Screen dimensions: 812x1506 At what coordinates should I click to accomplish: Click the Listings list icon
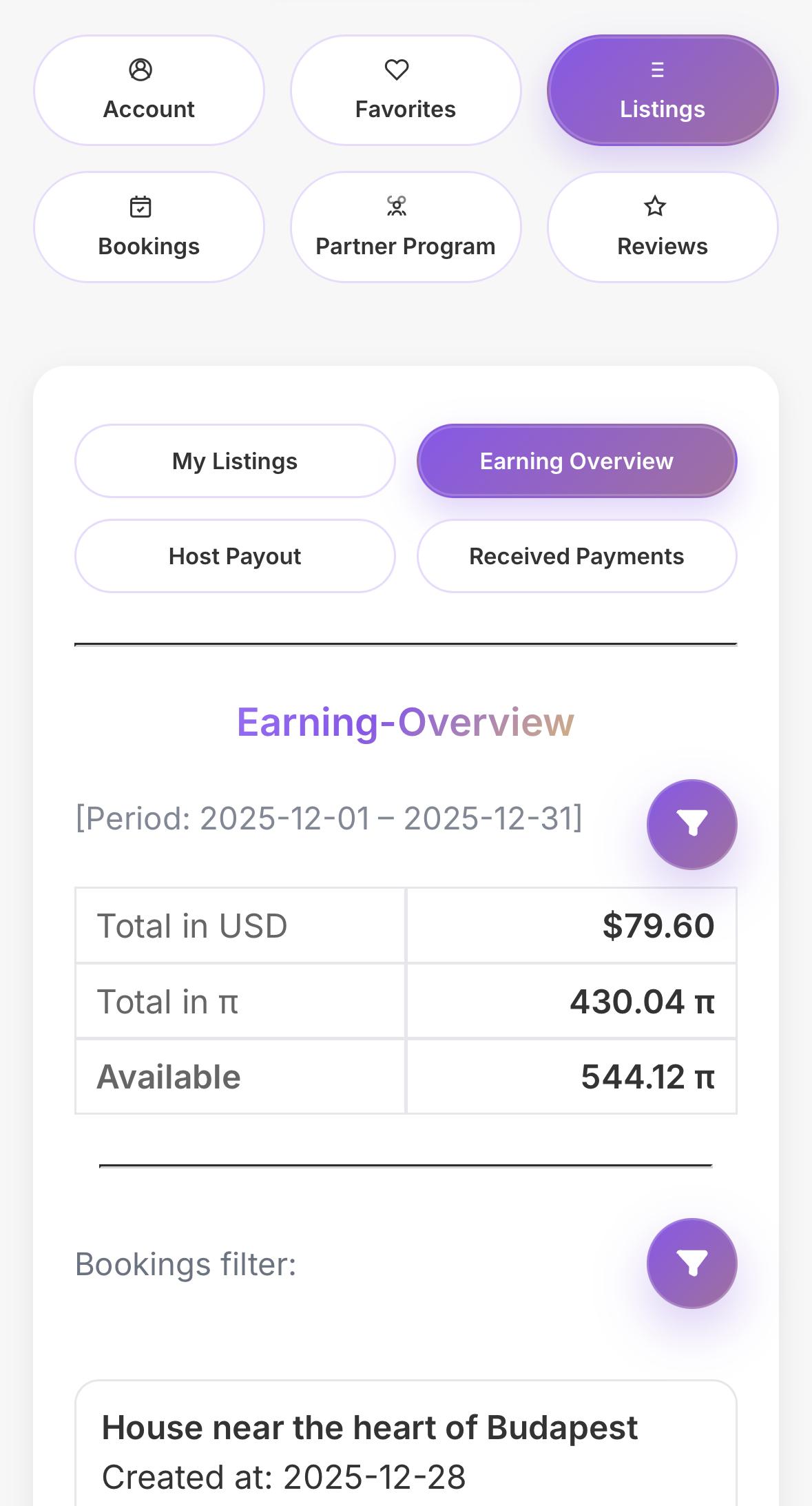click(658, 70)
